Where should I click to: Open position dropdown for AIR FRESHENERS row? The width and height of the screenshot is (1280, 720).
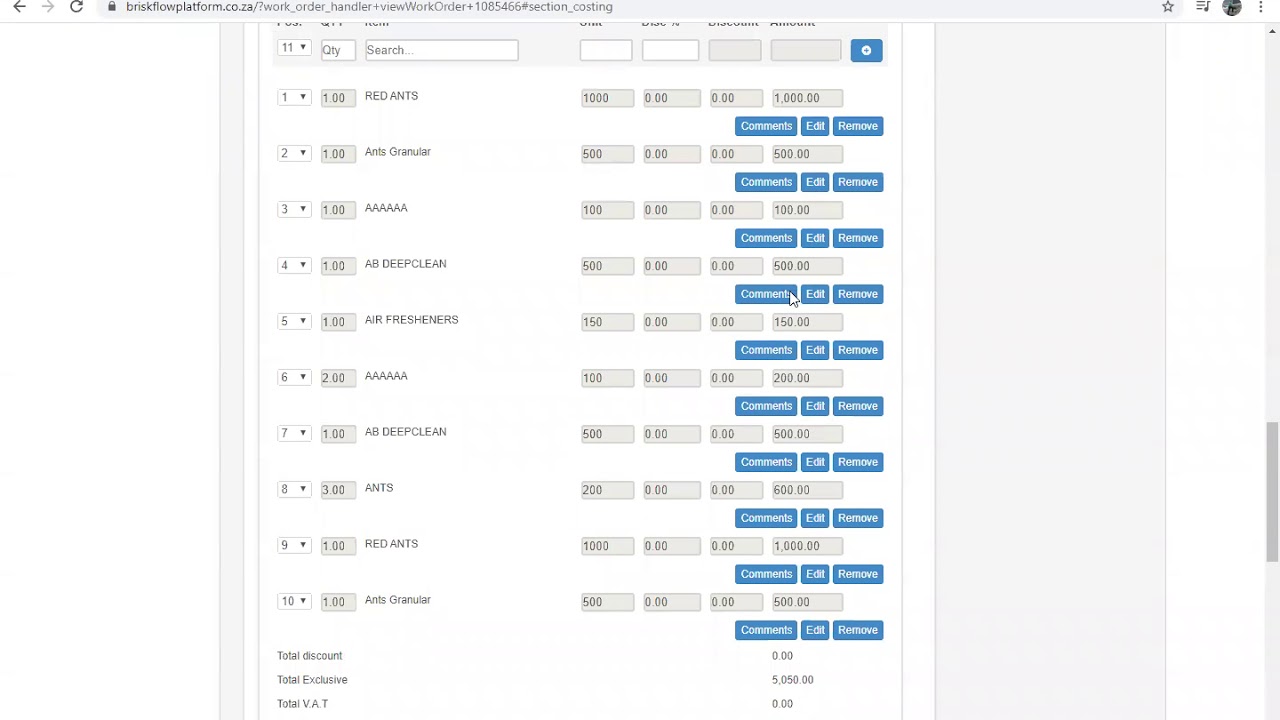[294, 321]
